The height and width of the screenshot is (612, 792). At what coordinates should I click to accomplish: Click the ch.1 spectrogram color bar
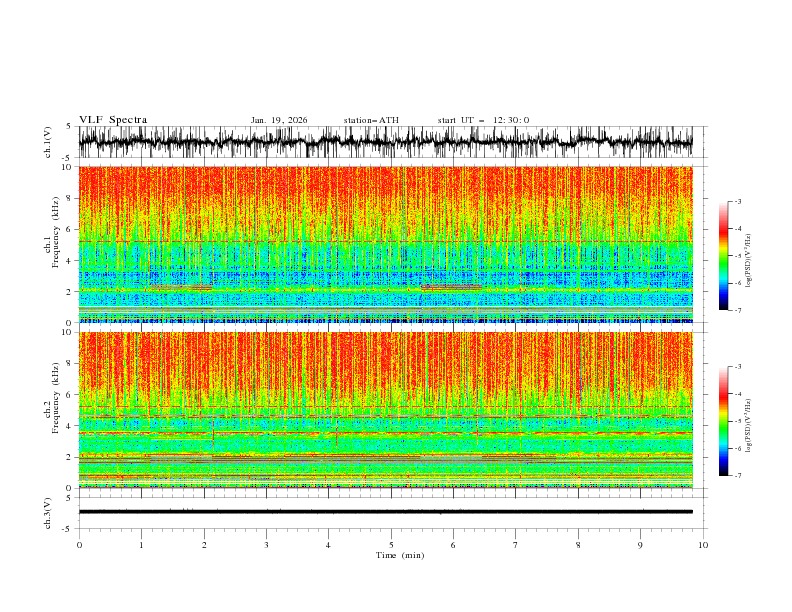coord(723,256)
